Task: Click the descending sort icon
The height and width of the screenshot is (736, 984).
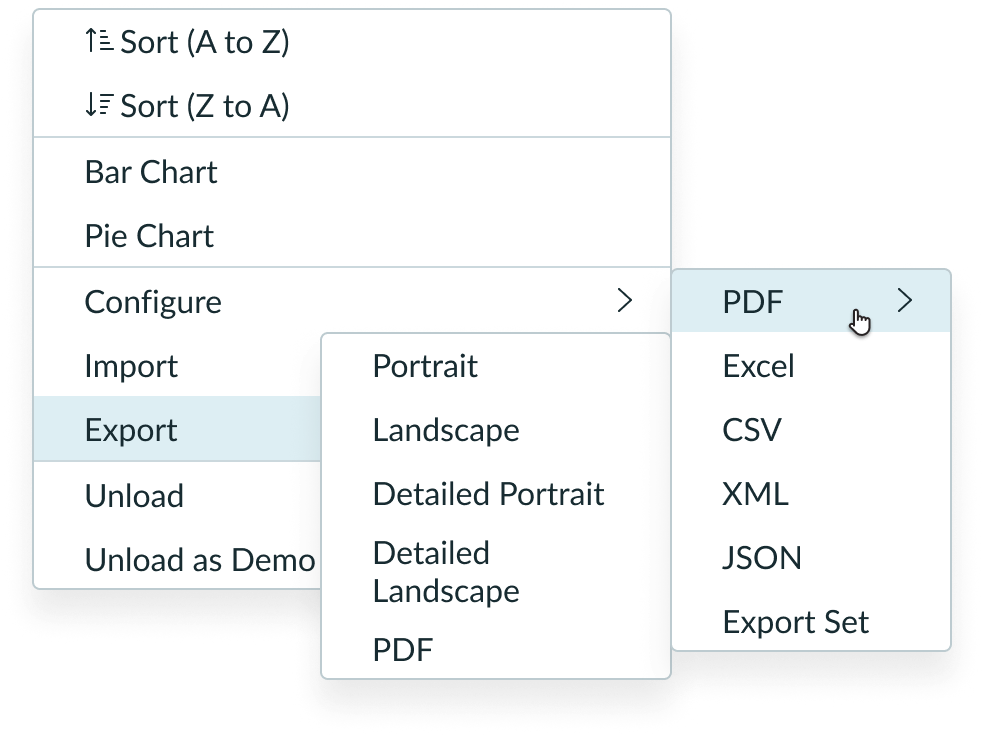Action: coord(97,105)
